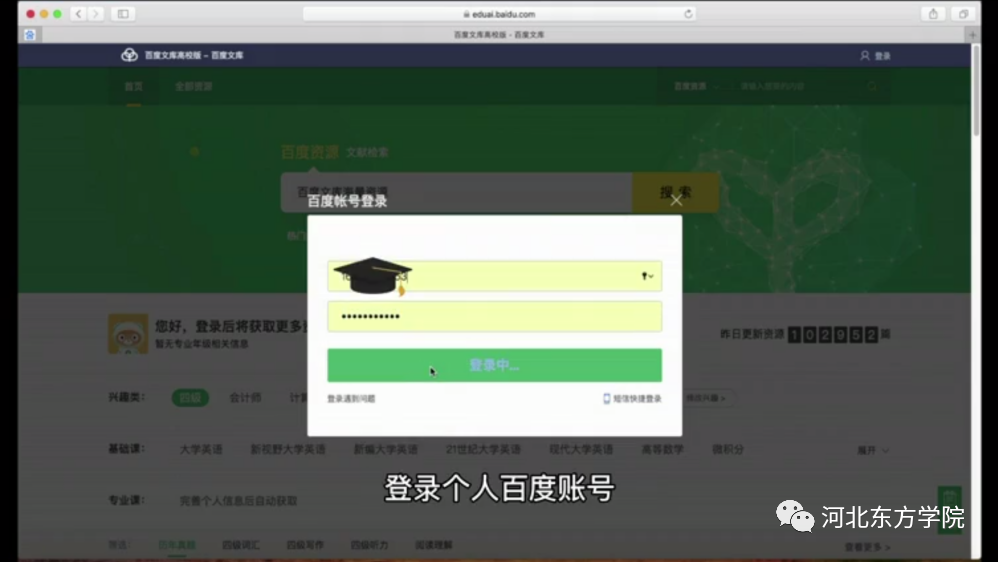Show all tabs overview icon

964,13
